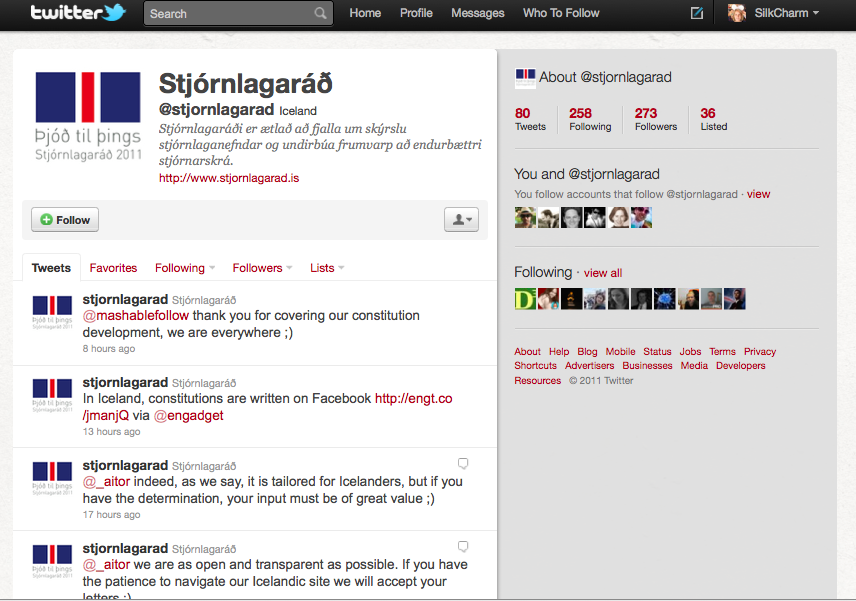Click stjornlagarad username on the mashablefollow tweet
The image size is (856, 601).
(125, 299)
